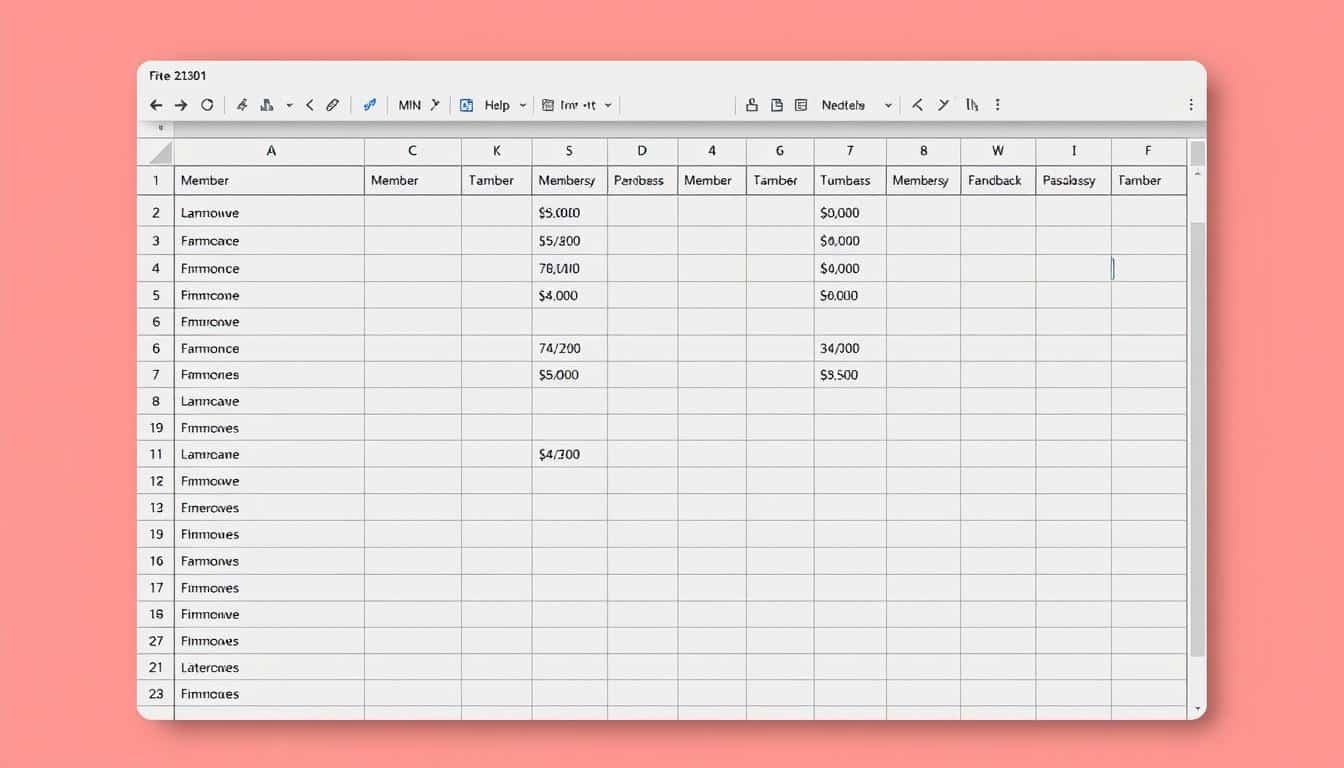
Task: Click the list icon before Nedtels
Action: tap(801, 105)
